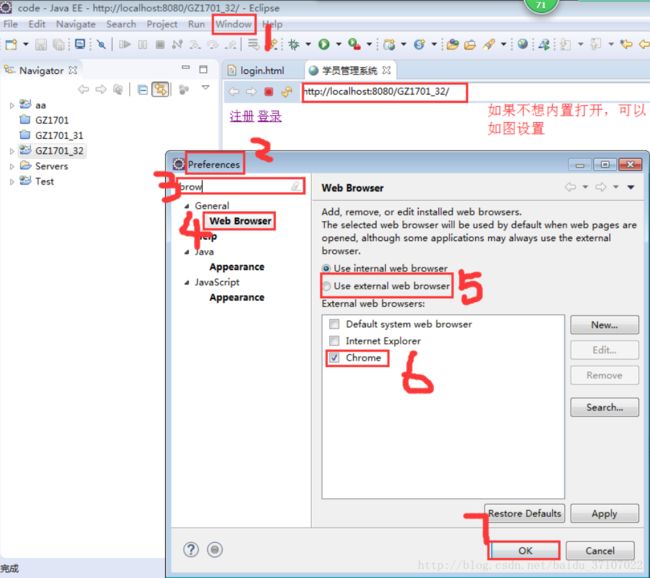Click the browser Refresh icon
This screenshot has height=578, width=650.
(x=286, y=92)
